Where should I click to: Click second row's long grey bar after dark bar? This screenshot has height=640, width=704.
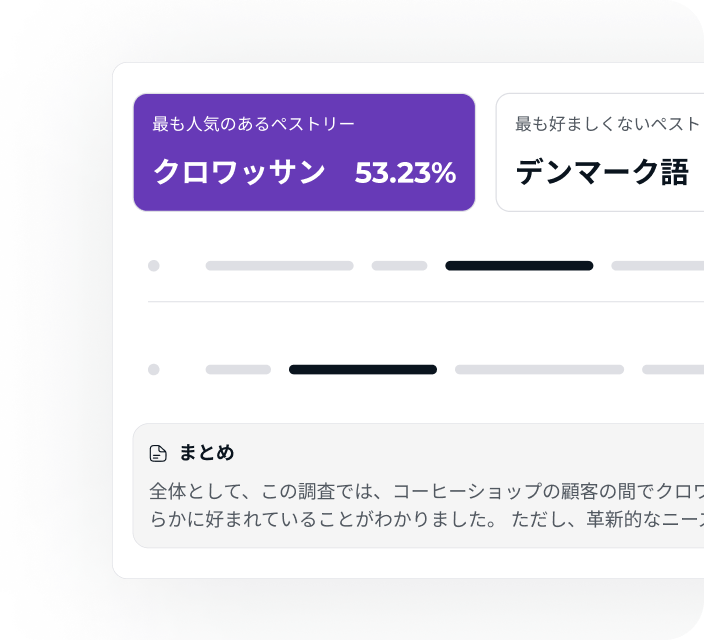point(539,369)
